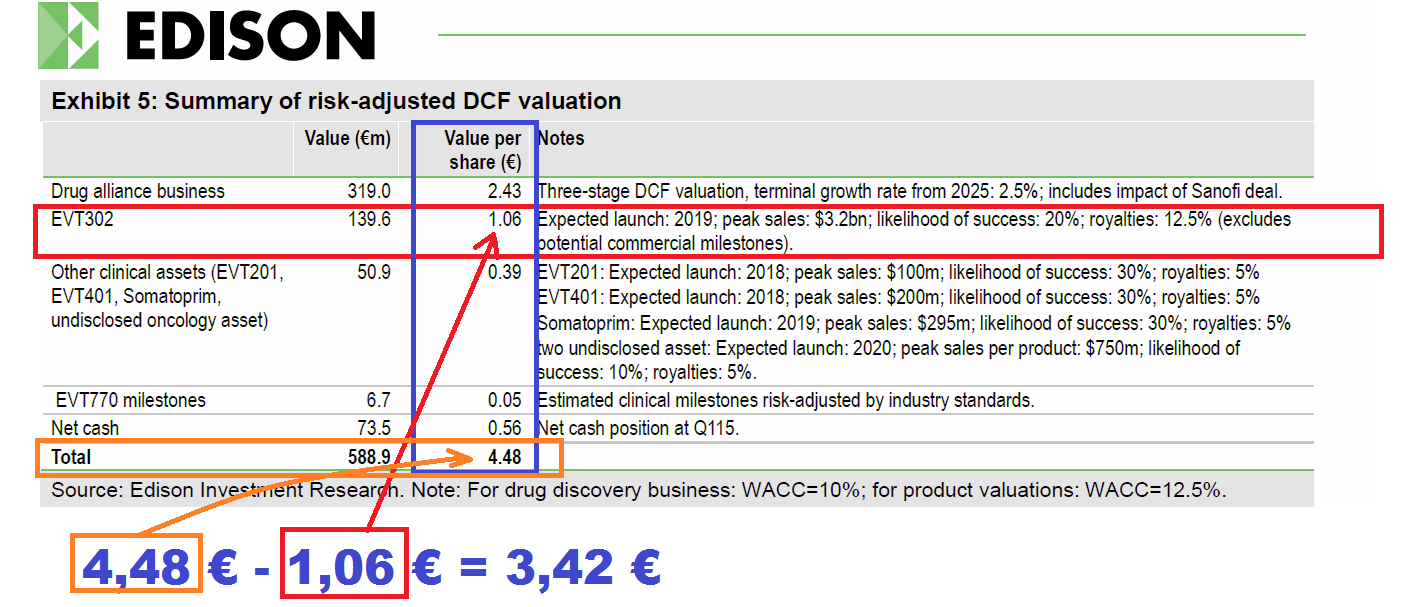1407x607 pixels.
Task: Select the 'EVT770 milestones' row label
Action: point(131,400)
